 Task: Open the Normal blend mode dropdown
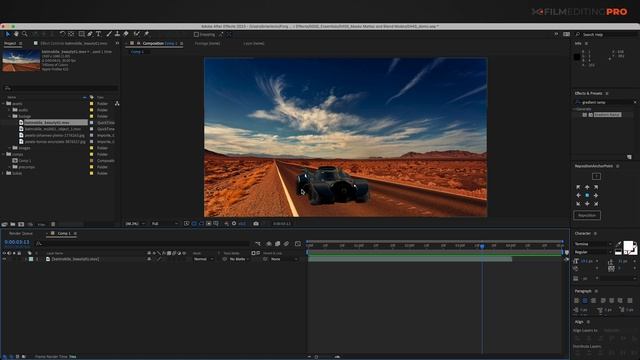click(203, 259)
